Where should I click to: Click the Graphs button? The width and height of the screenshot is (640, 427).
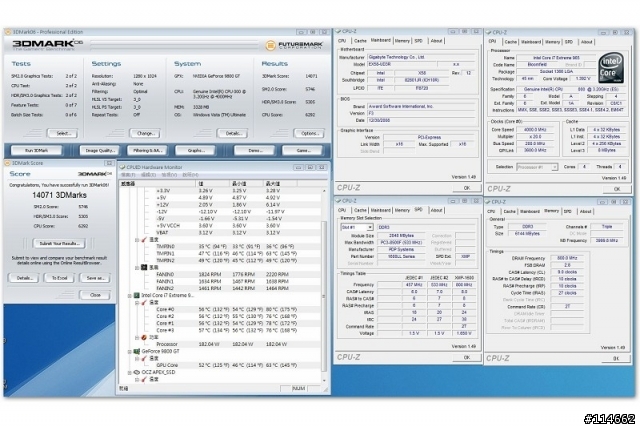[x=196, y=151]
